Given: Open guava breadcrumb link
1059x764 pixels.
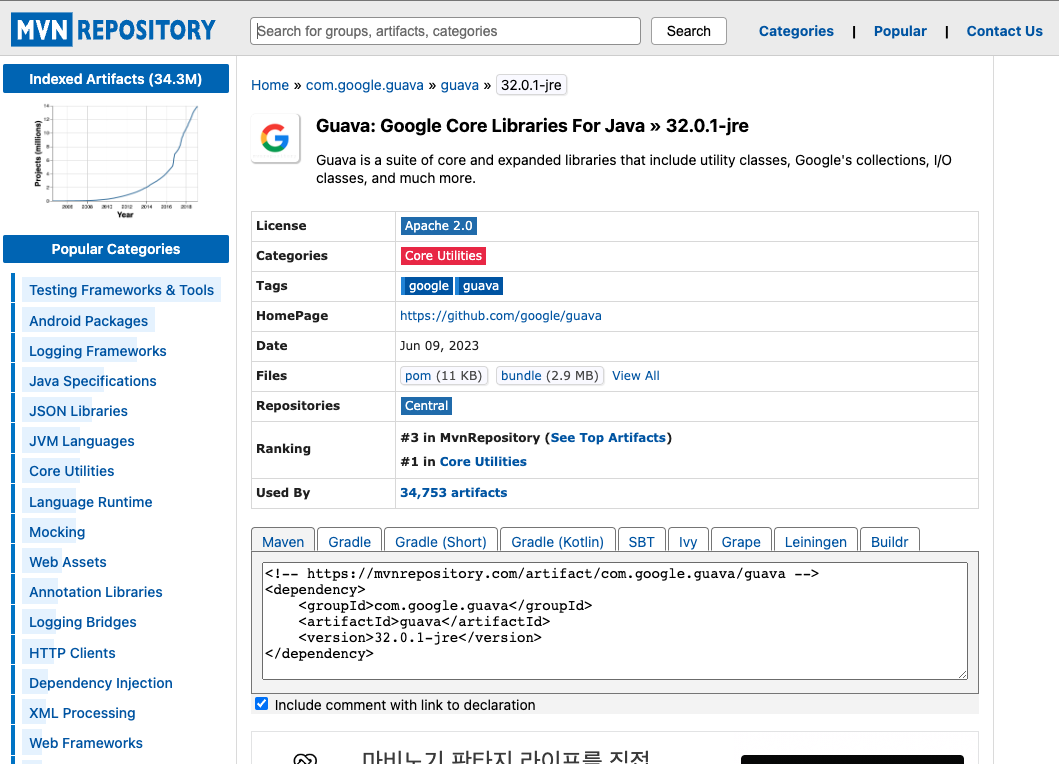Looking at the screenshot, I should 459,85.
